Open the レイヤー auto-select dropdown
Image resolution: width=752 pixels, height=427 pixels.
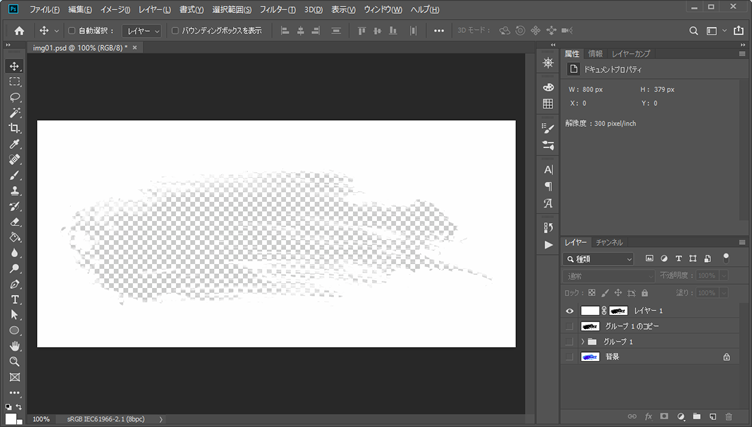point(142,31)
